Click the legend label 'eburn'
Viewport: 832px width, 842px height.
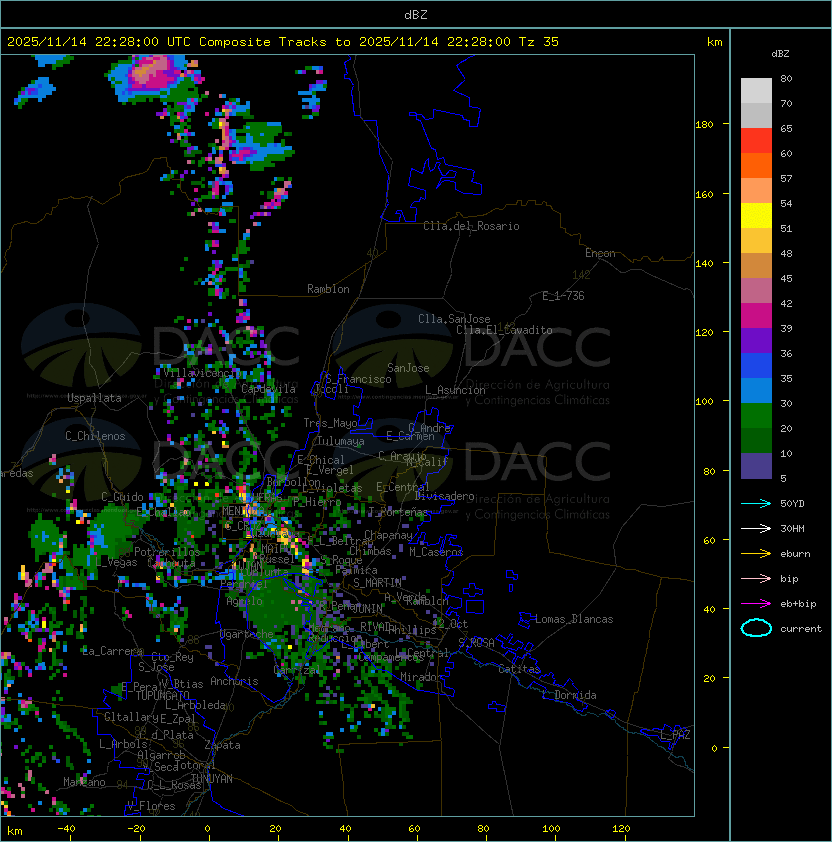coord(795,554)
